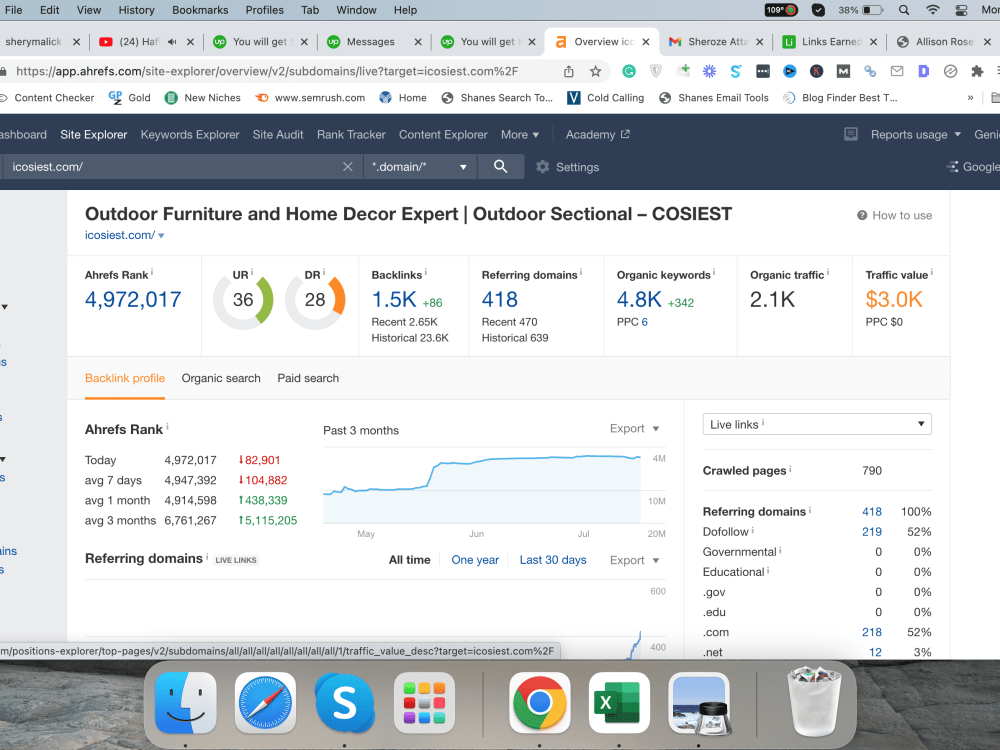
Task: Close the Overview ico tab
Action: tap(646, 42)
